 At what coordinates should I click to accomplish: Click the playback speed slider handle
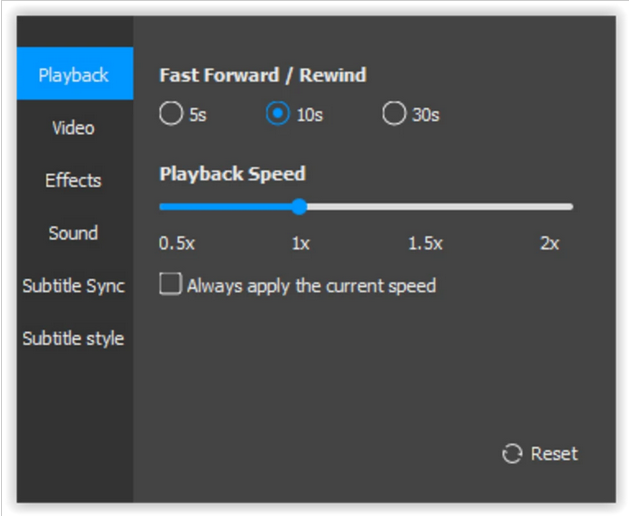pos(299,207)
